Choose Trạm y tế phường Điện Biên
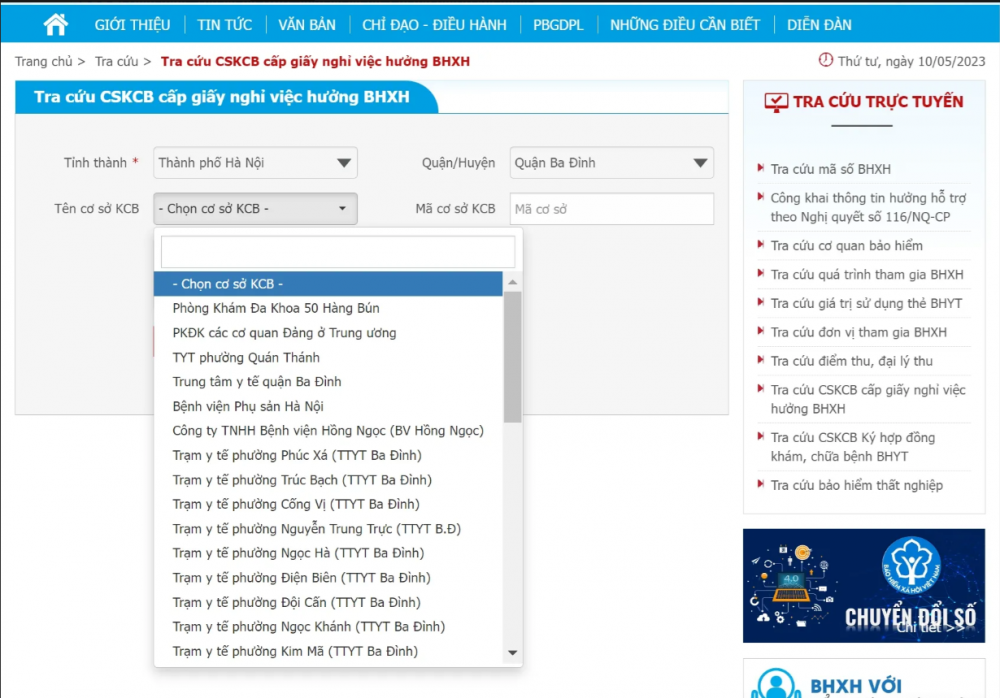 coord(328,577)
